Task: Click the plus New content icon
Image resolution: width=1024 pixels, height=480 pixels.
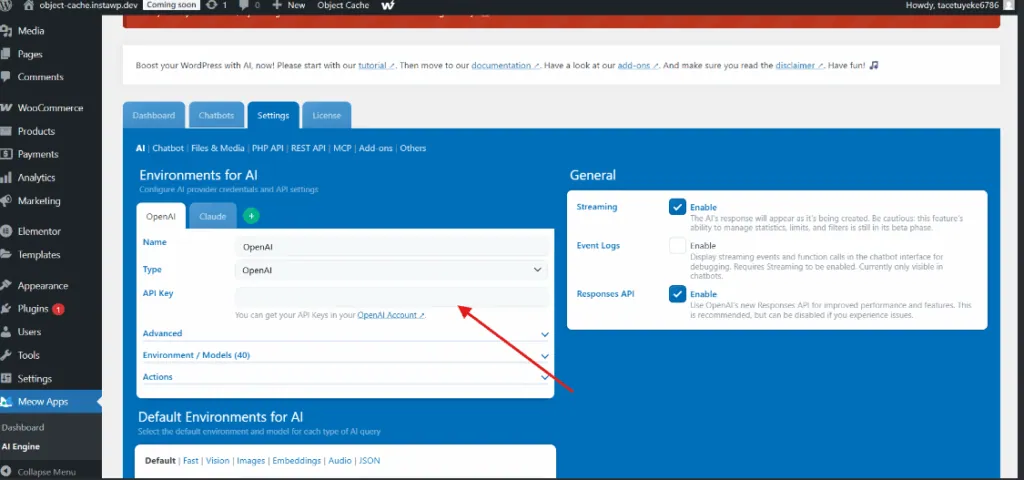Action: 277,5
